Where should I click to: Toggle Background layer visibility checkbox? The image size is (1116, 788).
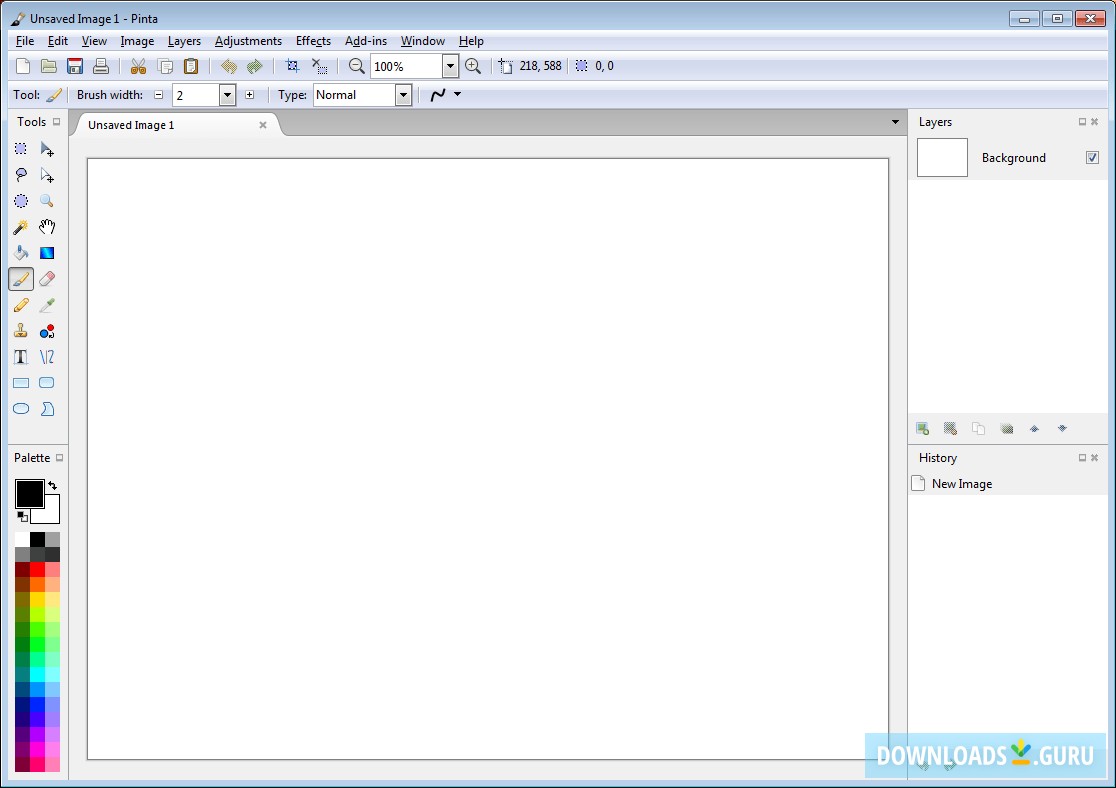pos(1093,157)
